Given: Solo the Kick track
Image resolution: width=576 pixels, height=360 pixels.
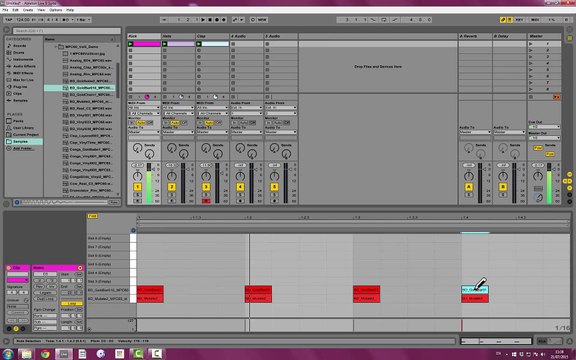Looking at the screenshot, I should [137, 195].
